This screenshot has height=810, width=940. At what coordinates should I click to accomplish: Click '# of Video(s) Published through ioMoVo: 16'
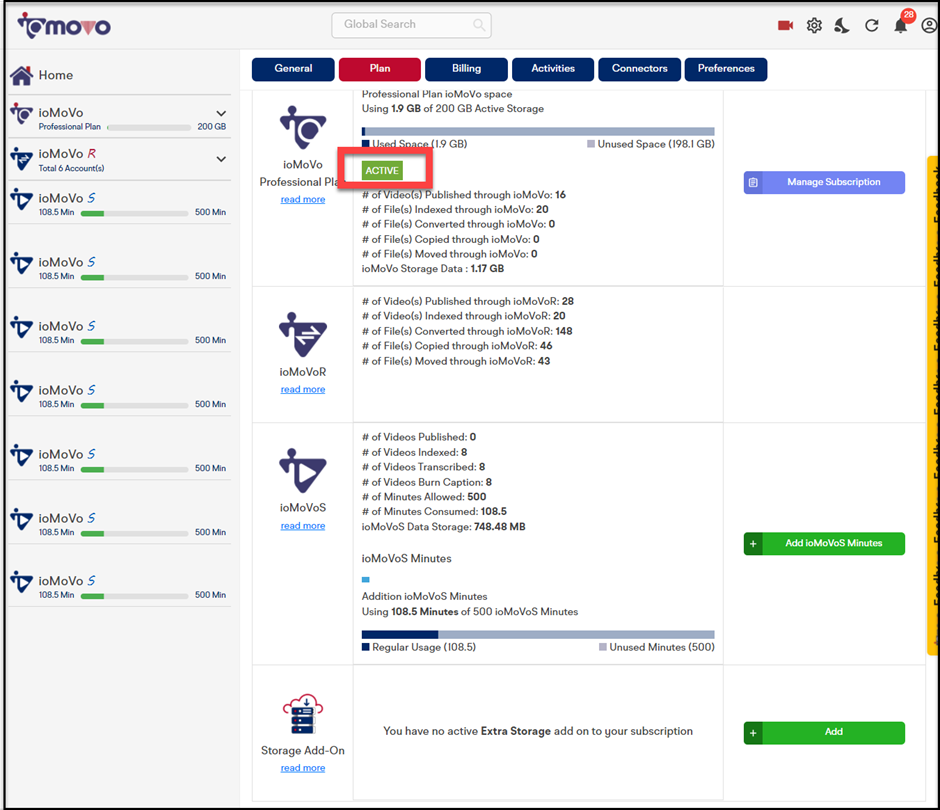(x=463, y=195)
